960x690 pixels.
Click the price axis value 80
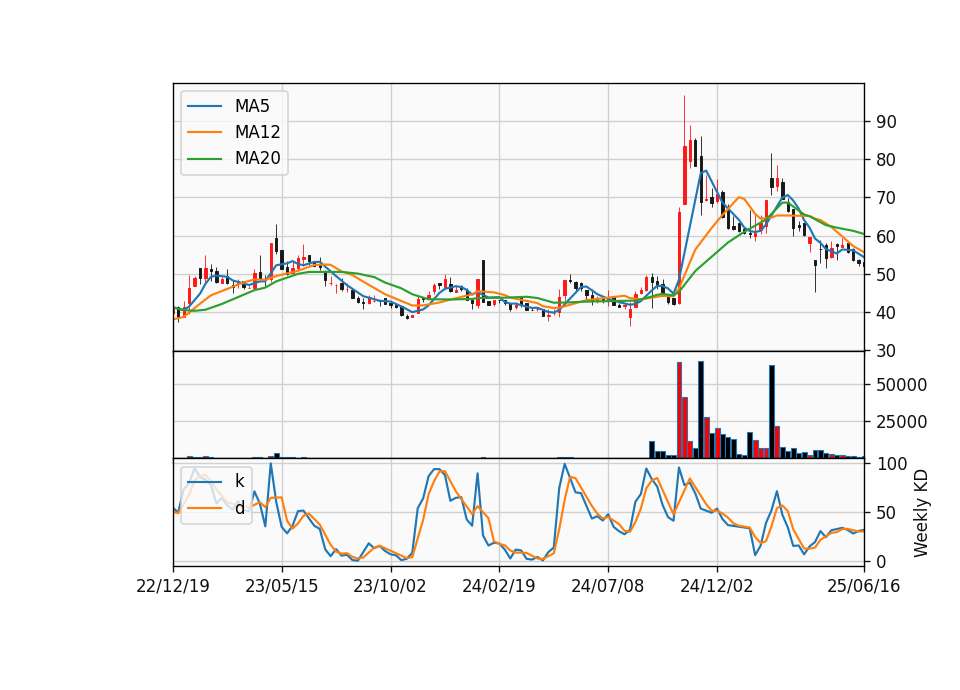pos(886,160)
